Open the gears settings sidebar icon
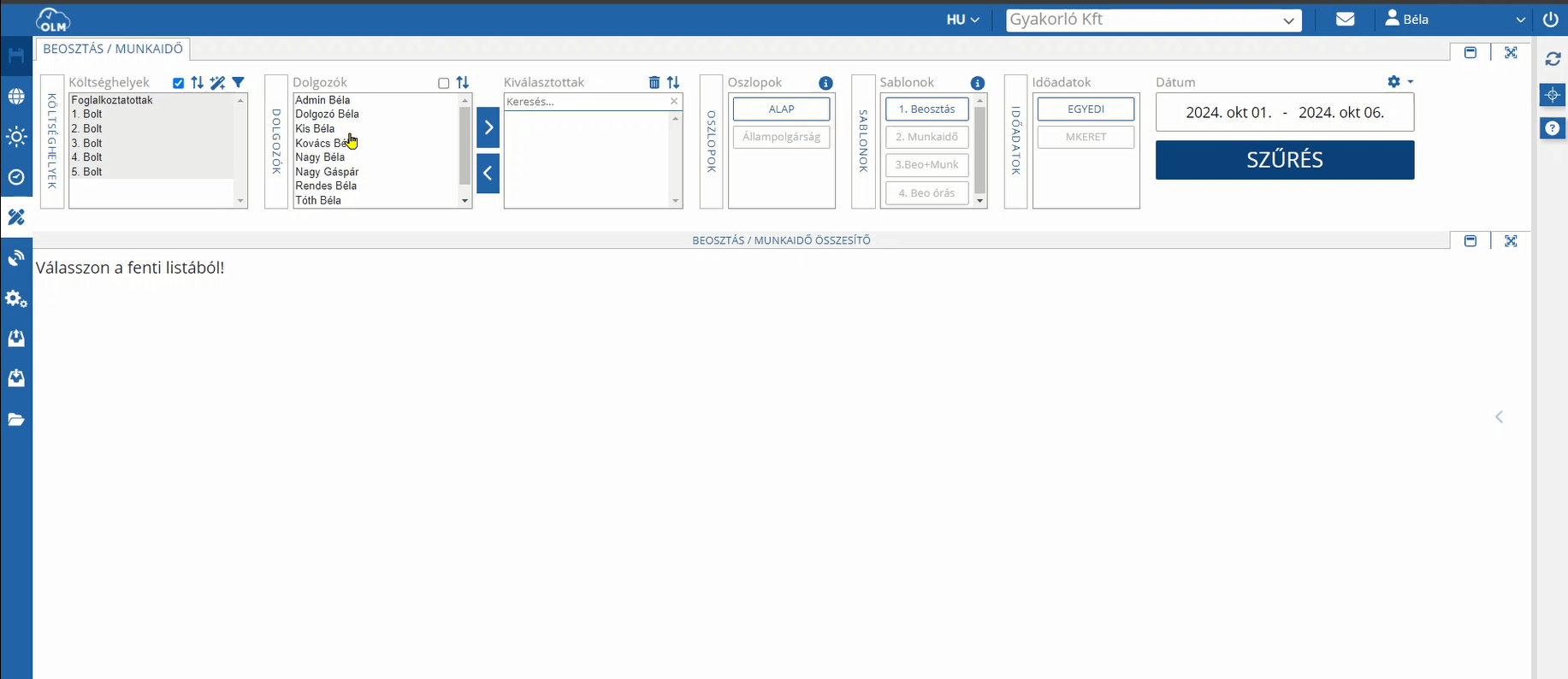The width and height of the screenshot is (1568, 679). point(16,299)
